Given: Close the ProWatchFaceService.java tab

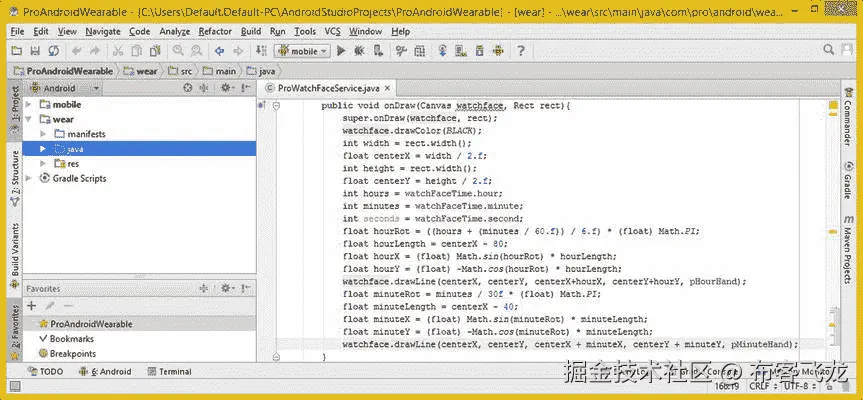Looking at the screenshot, I should pos(387,88).
